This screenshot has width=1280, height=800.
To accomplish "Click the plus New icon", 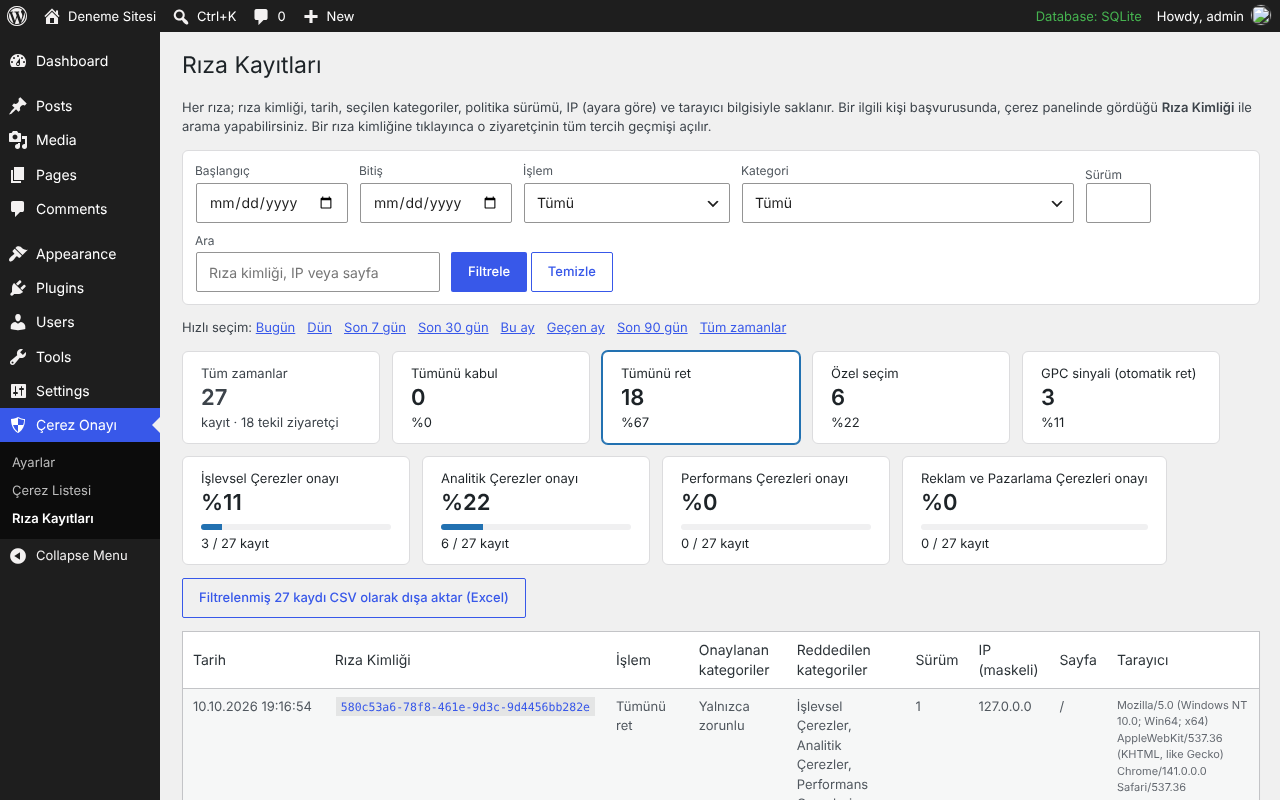I will [310, 16].
